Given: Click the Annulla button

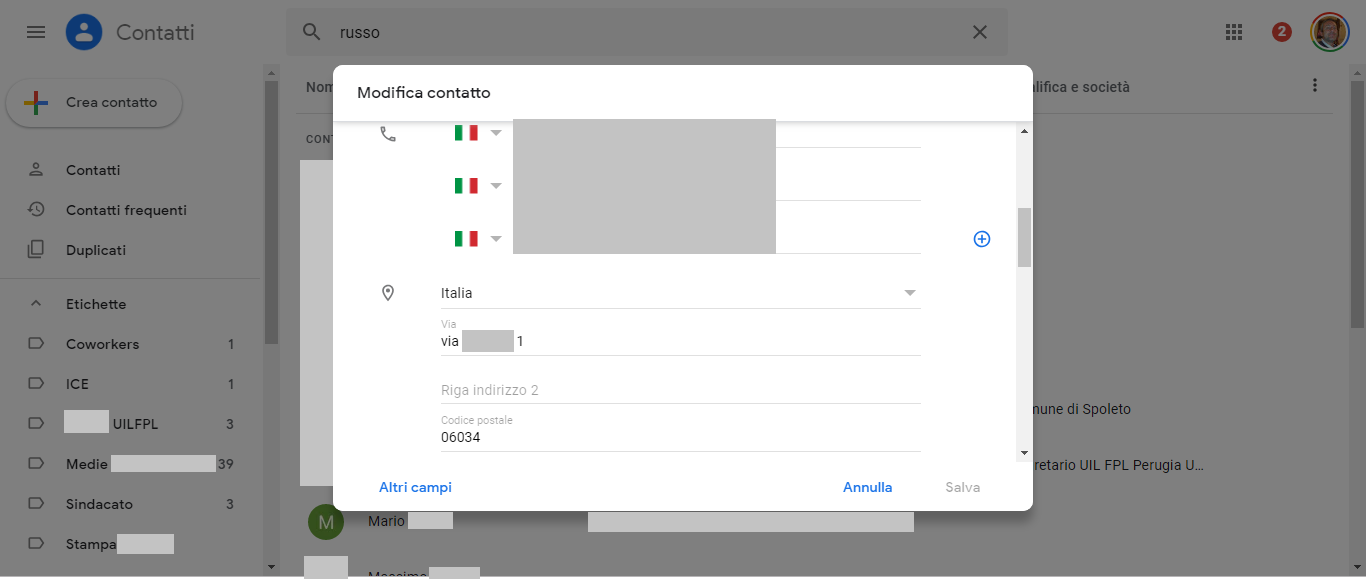Looking at the screenshot, I should pos(867,487).
